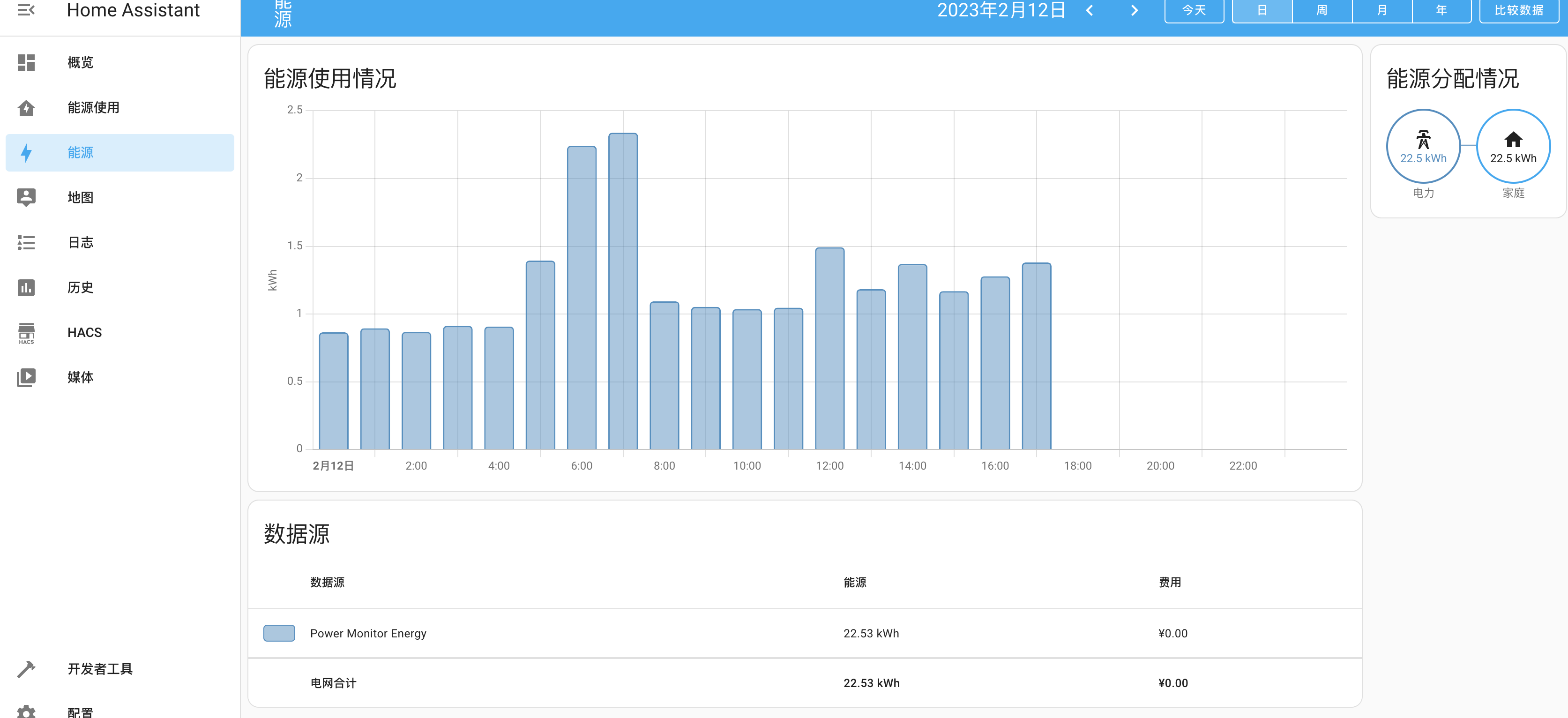Open the 媒体 media player icon
The width and height of the screenshot is (1568, 718).
click(x=26, y=377)
